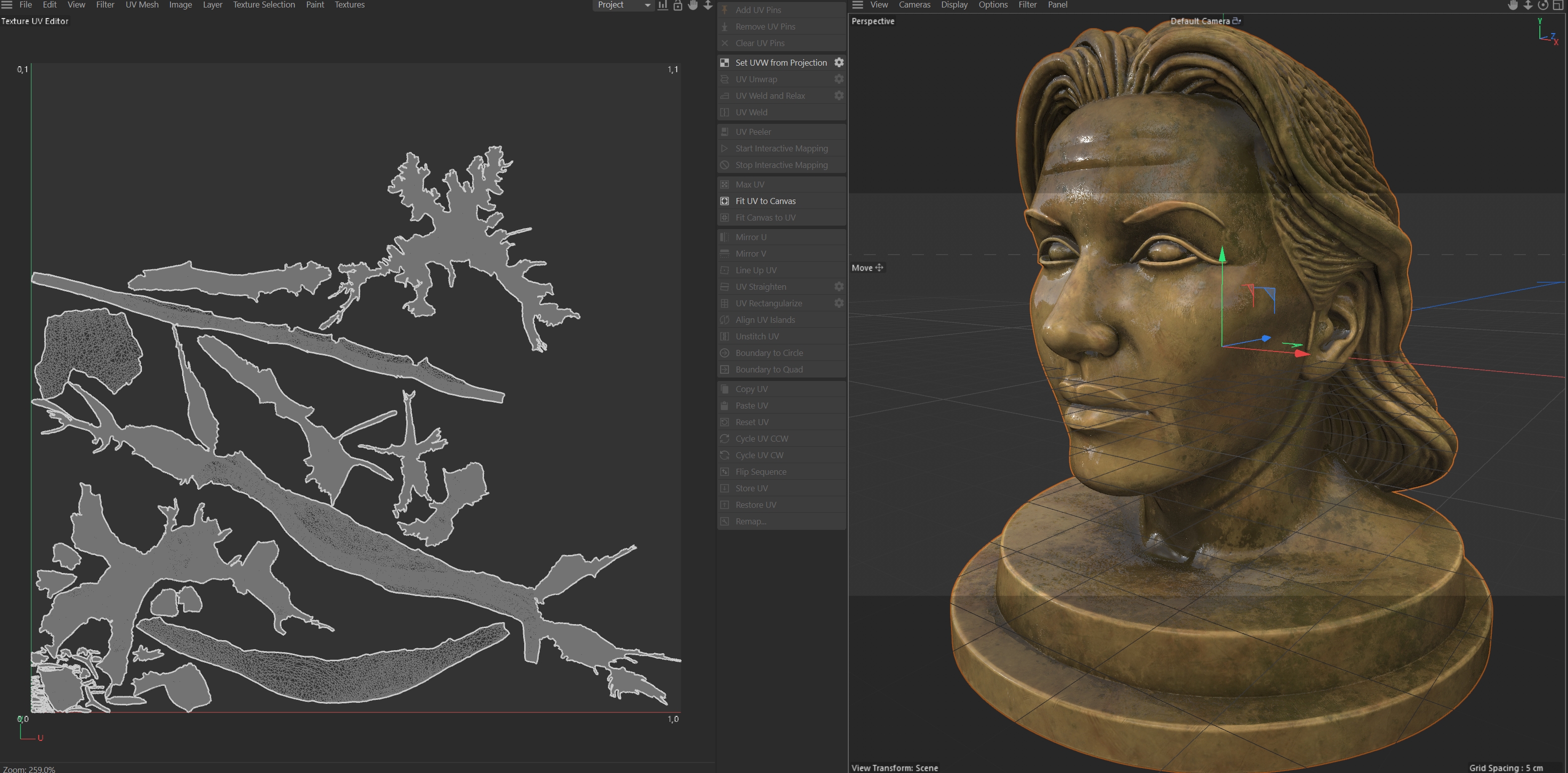
Task: Click the UV editor histogram bars icon
Action: coord(663,5)
